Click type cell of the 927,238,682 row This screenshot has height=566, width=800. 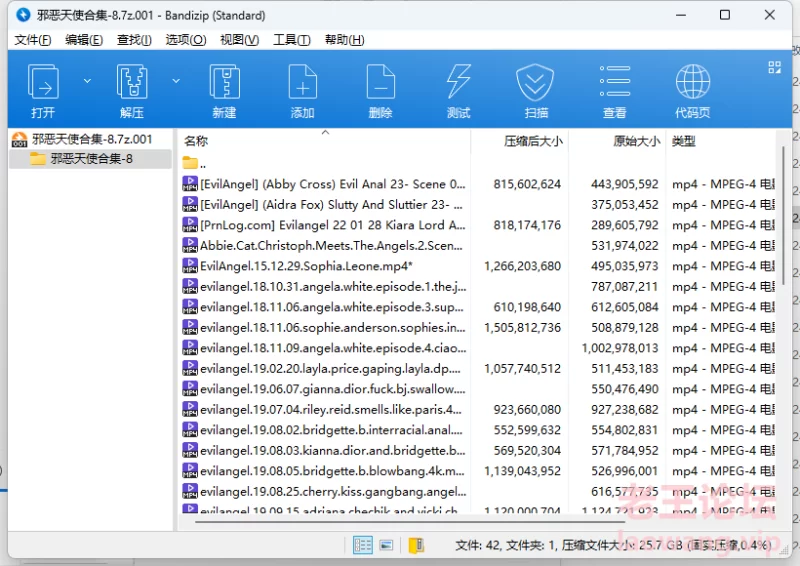723,409
